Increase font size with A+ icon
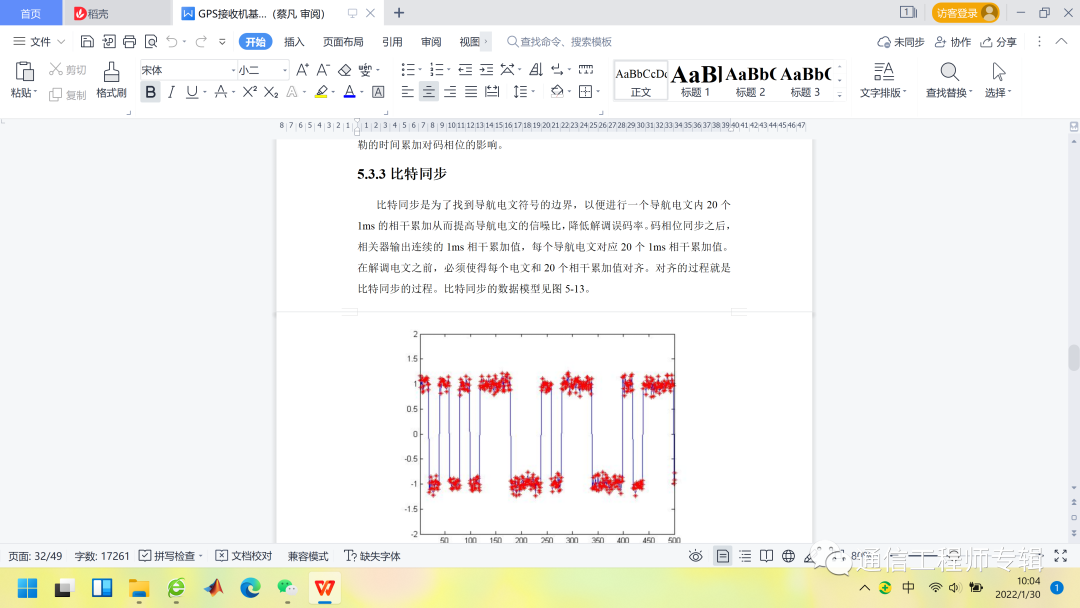 click(x=302, y=70)
